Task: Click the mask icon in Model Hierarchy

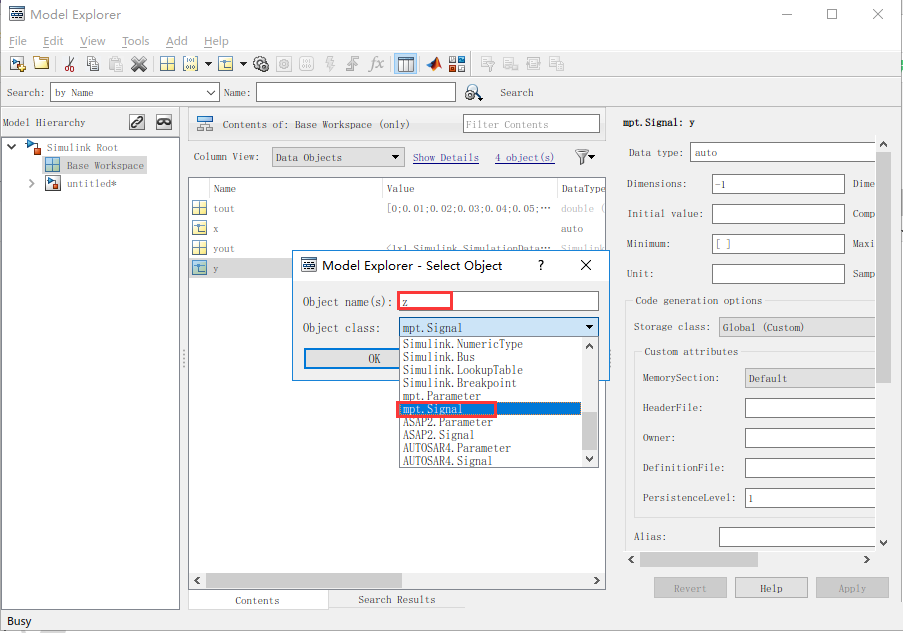Action: click(x=164, y=122)
